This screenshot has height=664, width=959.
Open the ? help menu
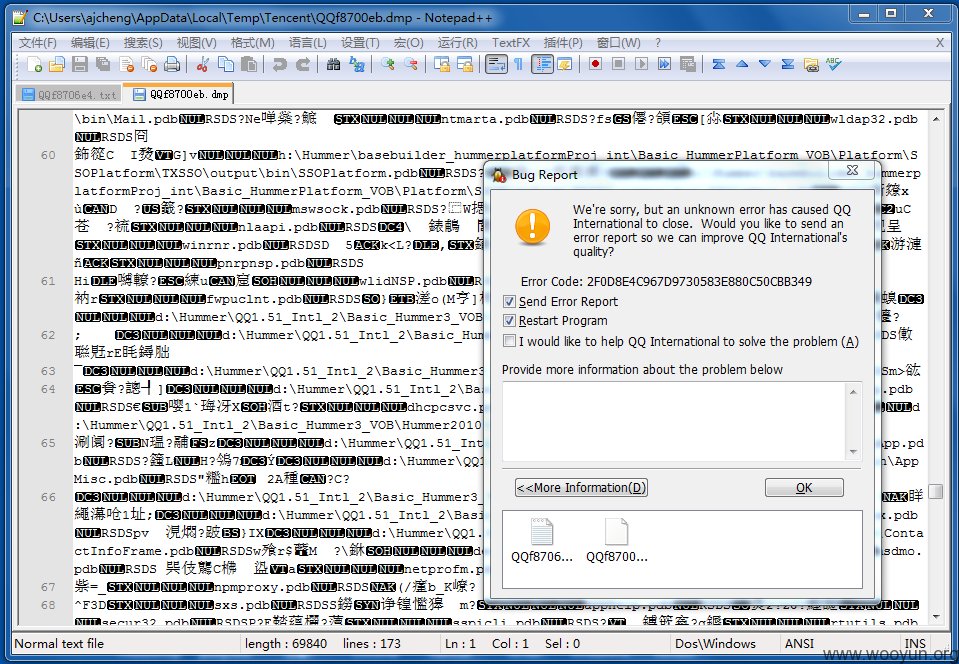click(657, 43)
